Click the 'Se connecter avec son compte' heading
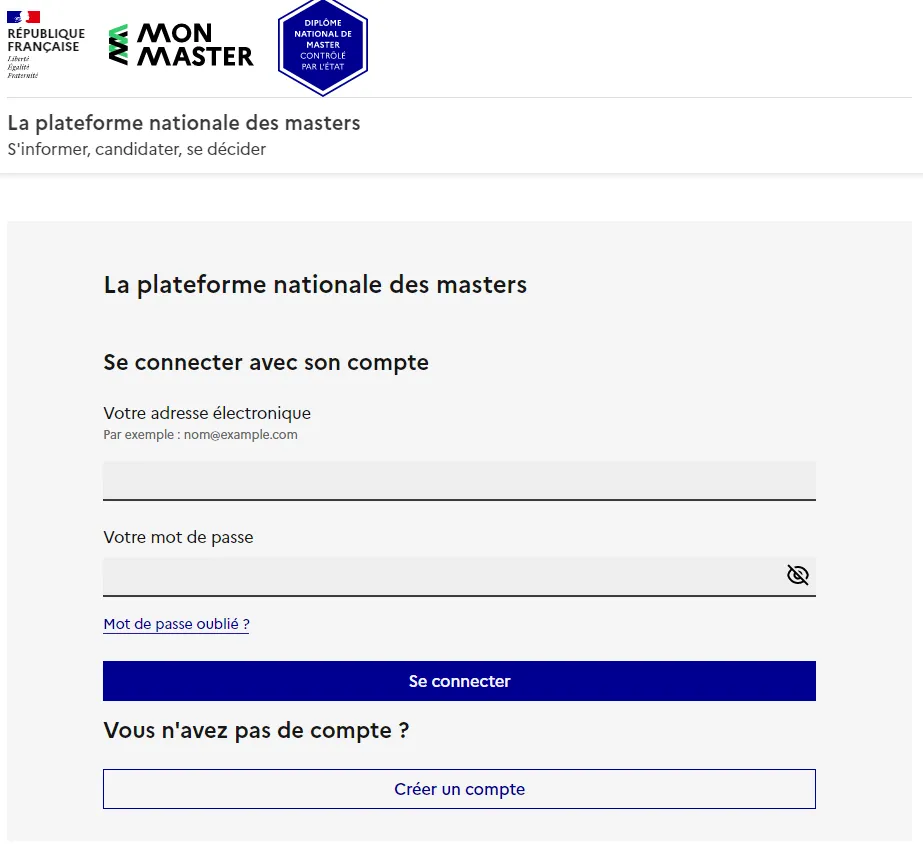Screen dimensions: 923x854 266,363
